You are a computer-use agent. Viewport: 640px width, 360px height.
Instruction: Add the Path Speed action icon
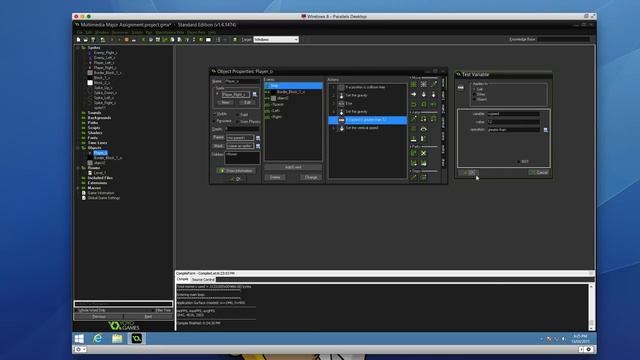tap(424, 163)
